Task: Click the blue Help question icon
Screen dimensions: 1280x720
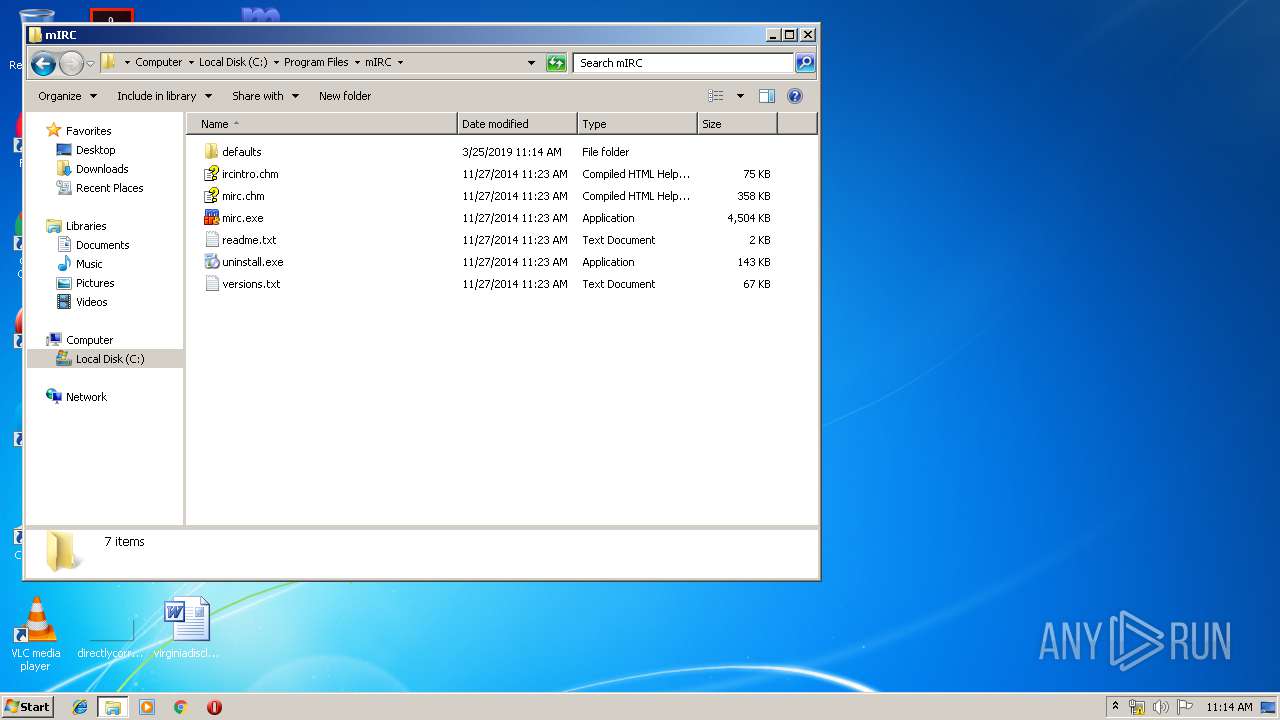Action: (795, 96)
